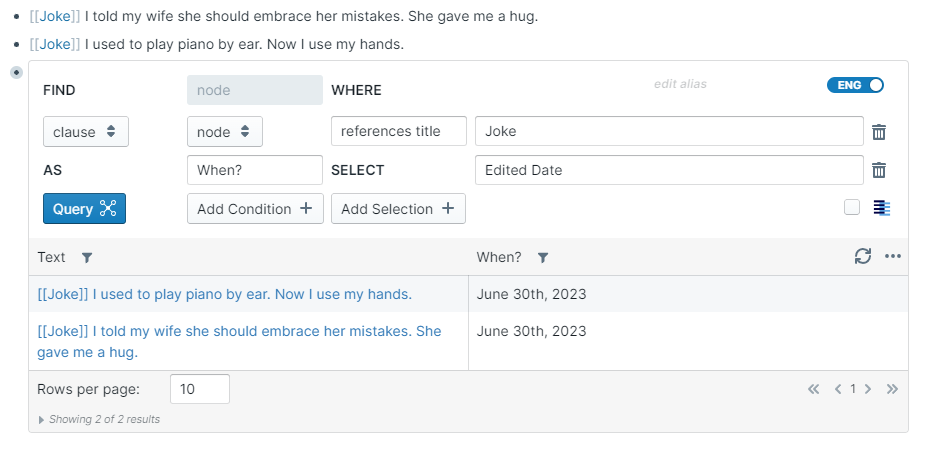Viewport: 934px width, 451px height.
Task: Expand Showing 2 of 2 results
Action: (x=42, y=420)
